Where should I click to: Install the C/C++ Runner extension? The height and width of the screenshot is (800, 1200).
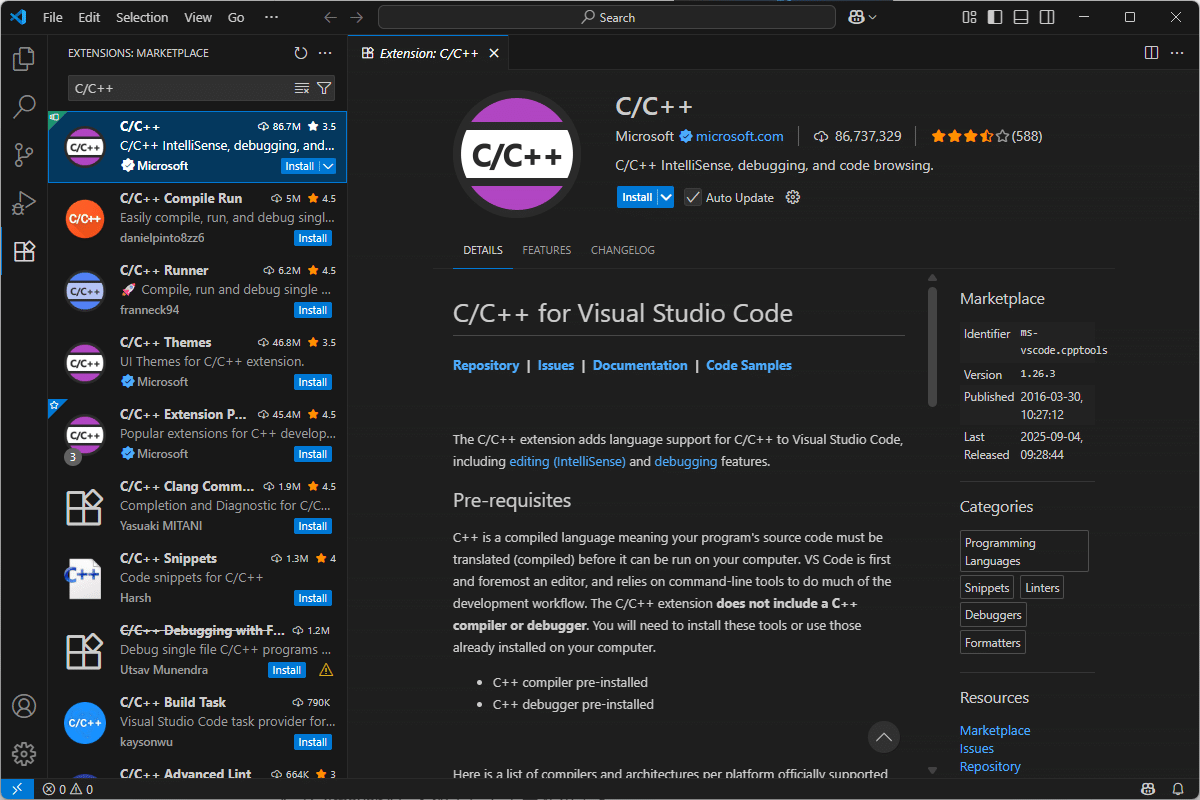click(x=312, y=310)
